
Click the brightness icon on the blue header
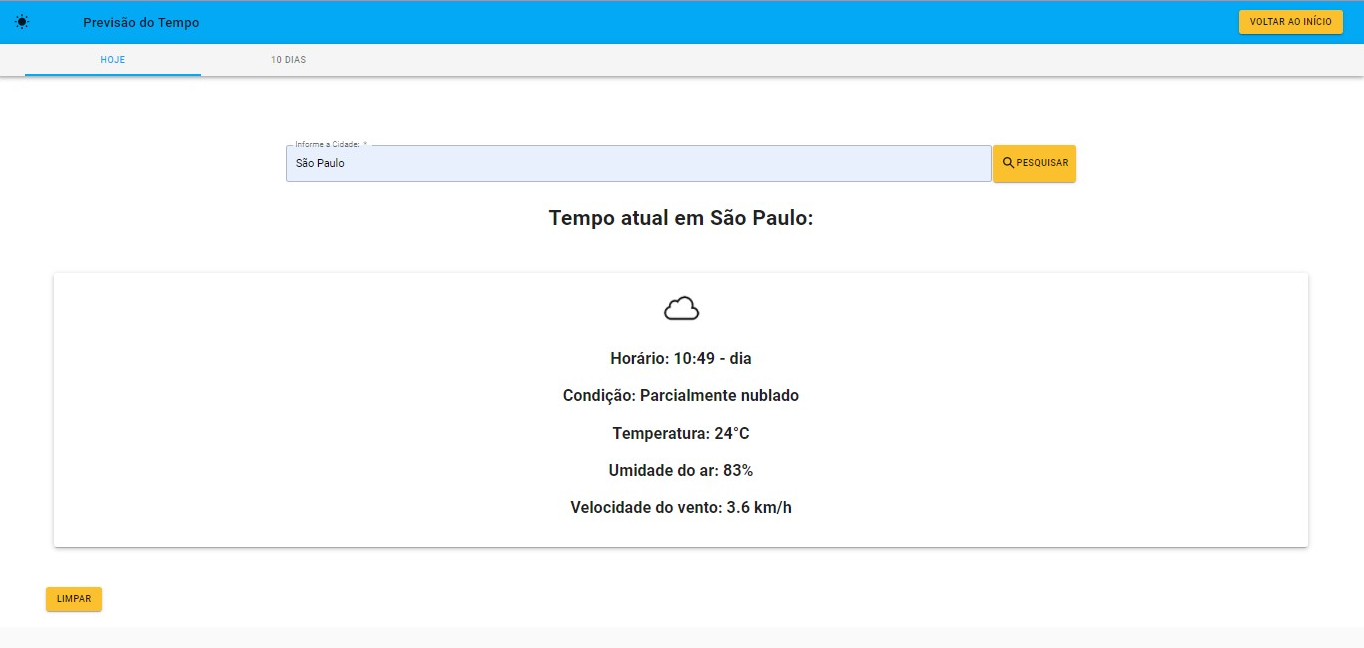pyautogui.click(x=22, y=21)
